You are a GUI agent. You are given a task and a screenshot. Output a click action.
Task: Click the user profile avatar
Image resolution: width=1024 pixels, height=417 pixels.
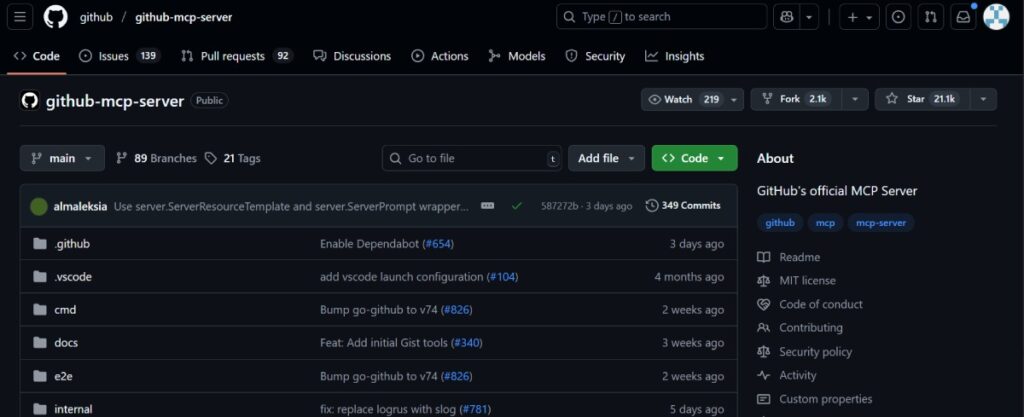tap(995, 17)
